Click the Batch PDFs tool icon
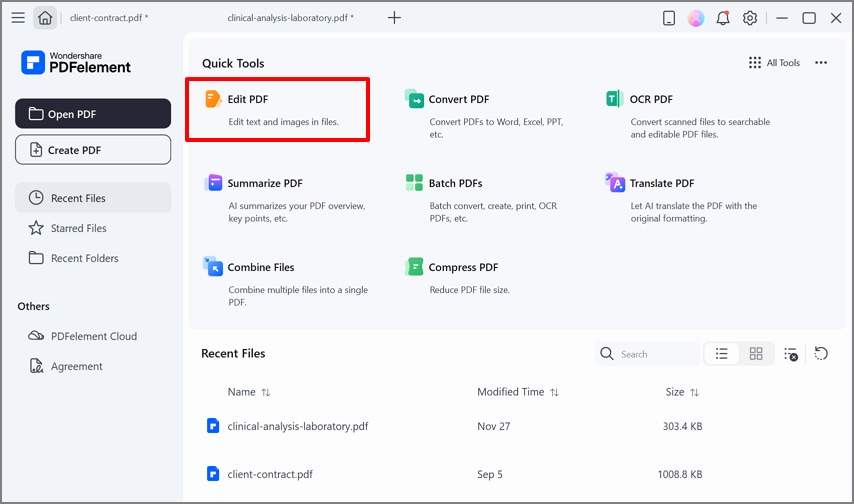The width and height of the screenshot is (854, 504). [x=414, y=183]
